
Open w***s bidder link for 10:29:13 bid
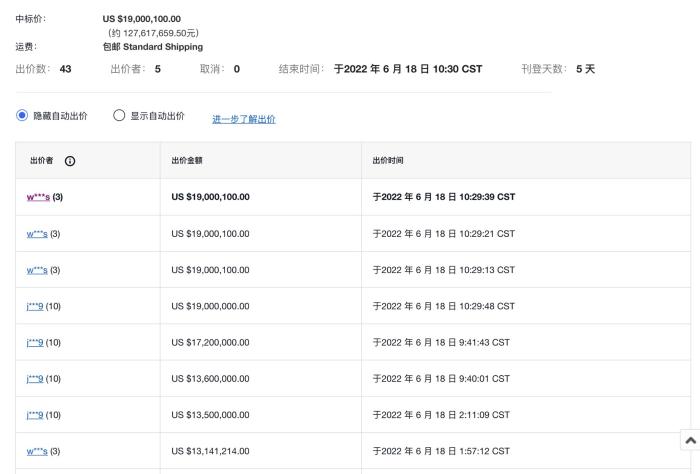point(38,270)
